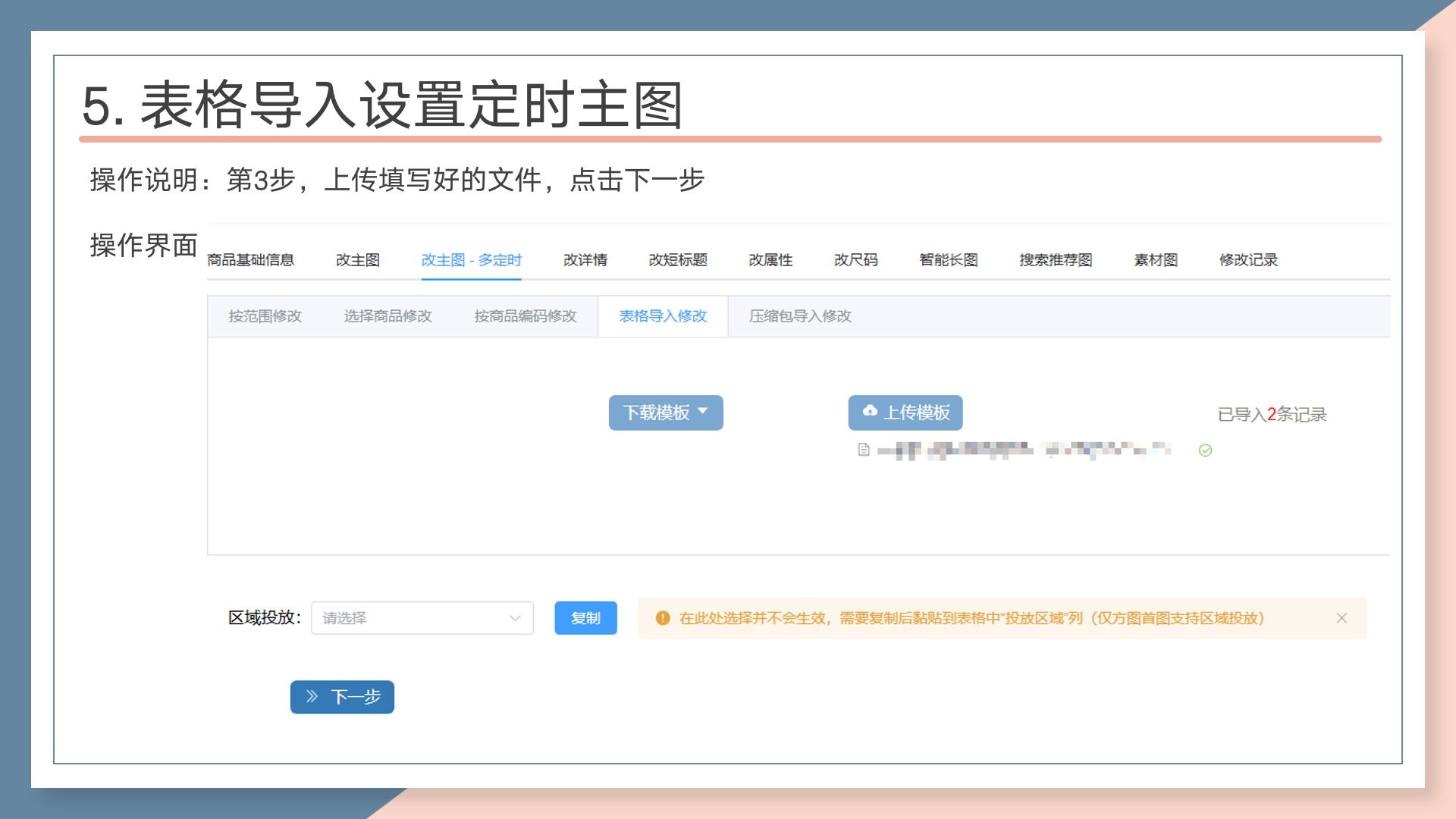The image size is (1456, 819).
Task: Open the 下载模板 dropdown arrow
Action: [703, 411]
